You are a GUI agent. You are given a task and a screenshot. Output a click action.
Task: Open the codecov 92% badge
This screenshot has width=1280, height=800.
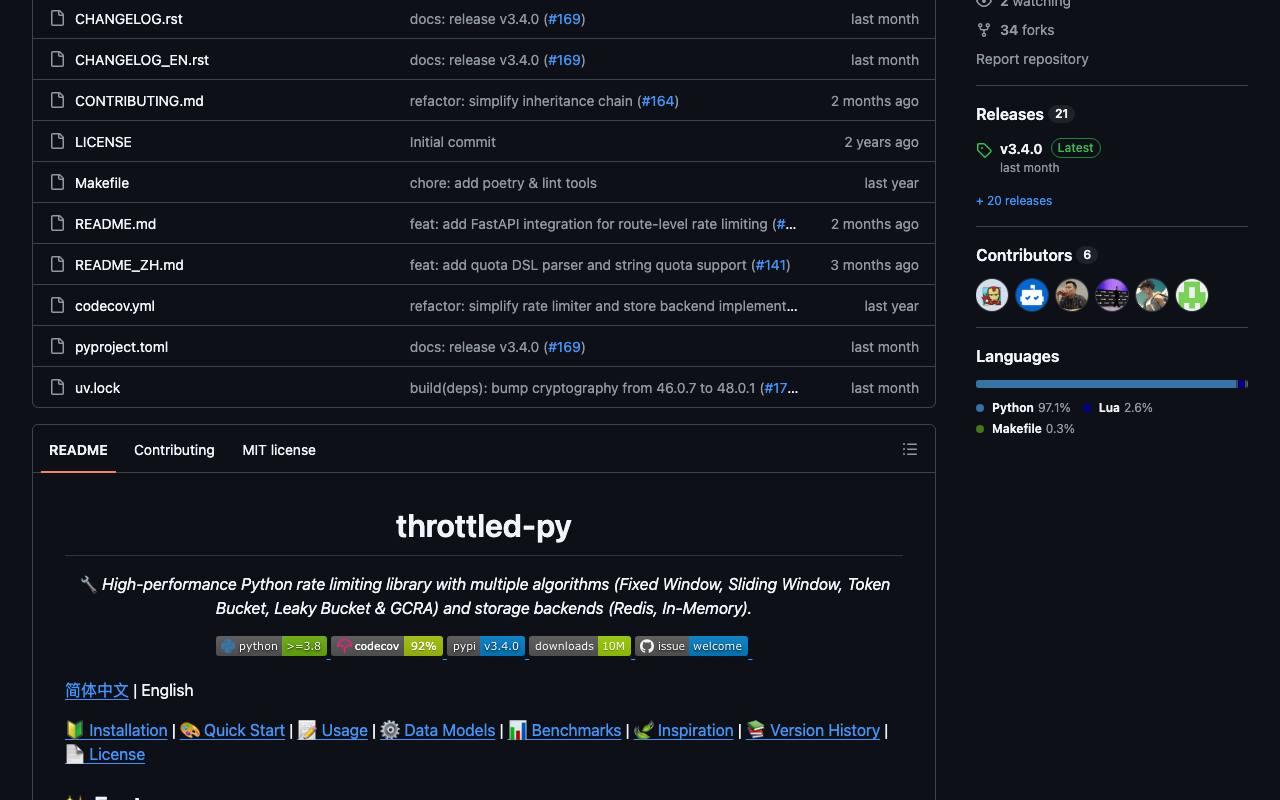[387, 646]
